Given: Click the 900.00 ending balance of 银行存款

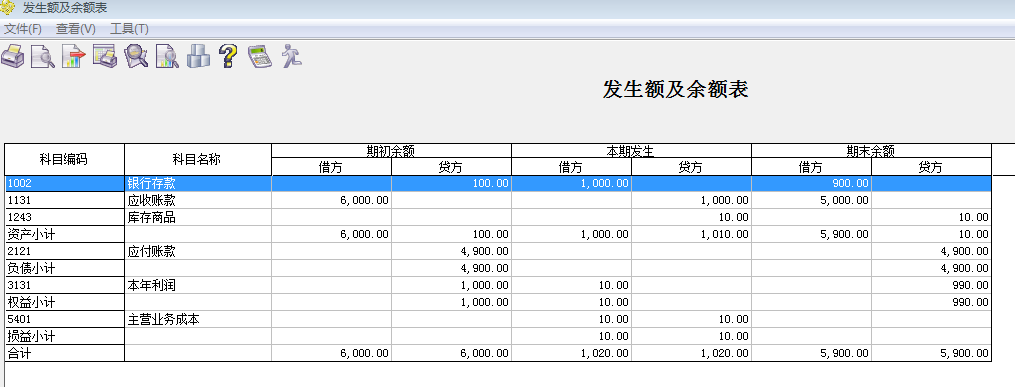Looking at the screenshot, I should click(x=812, y=184).
